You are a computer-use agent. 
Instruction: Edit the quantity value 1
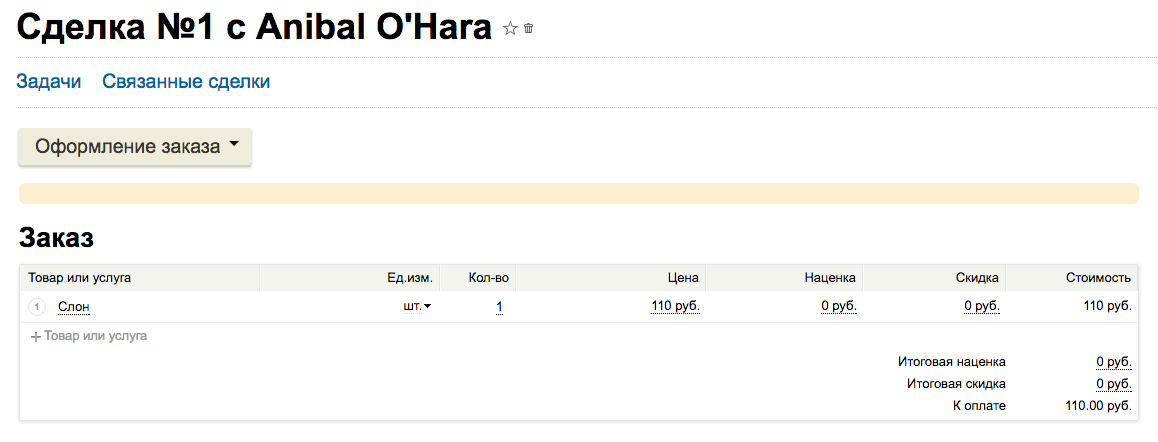[x=499, y=307]
